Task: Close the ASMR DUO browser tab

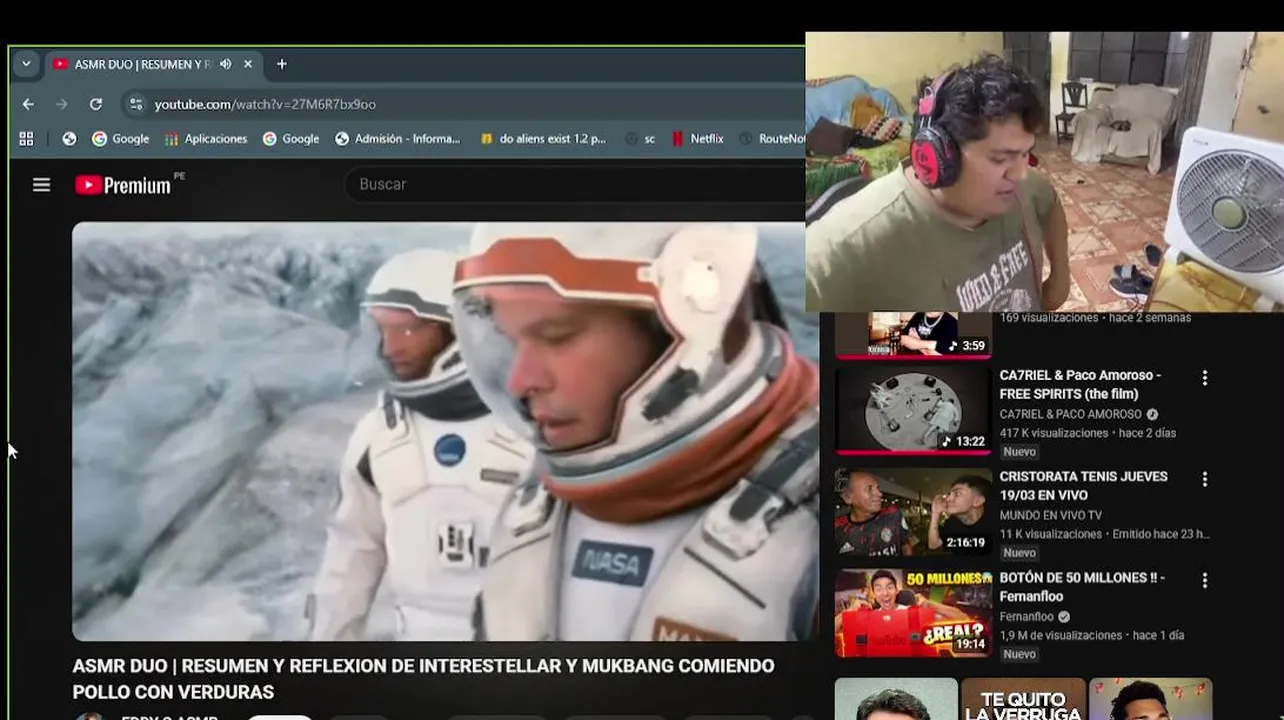Action: coord(248,64)
